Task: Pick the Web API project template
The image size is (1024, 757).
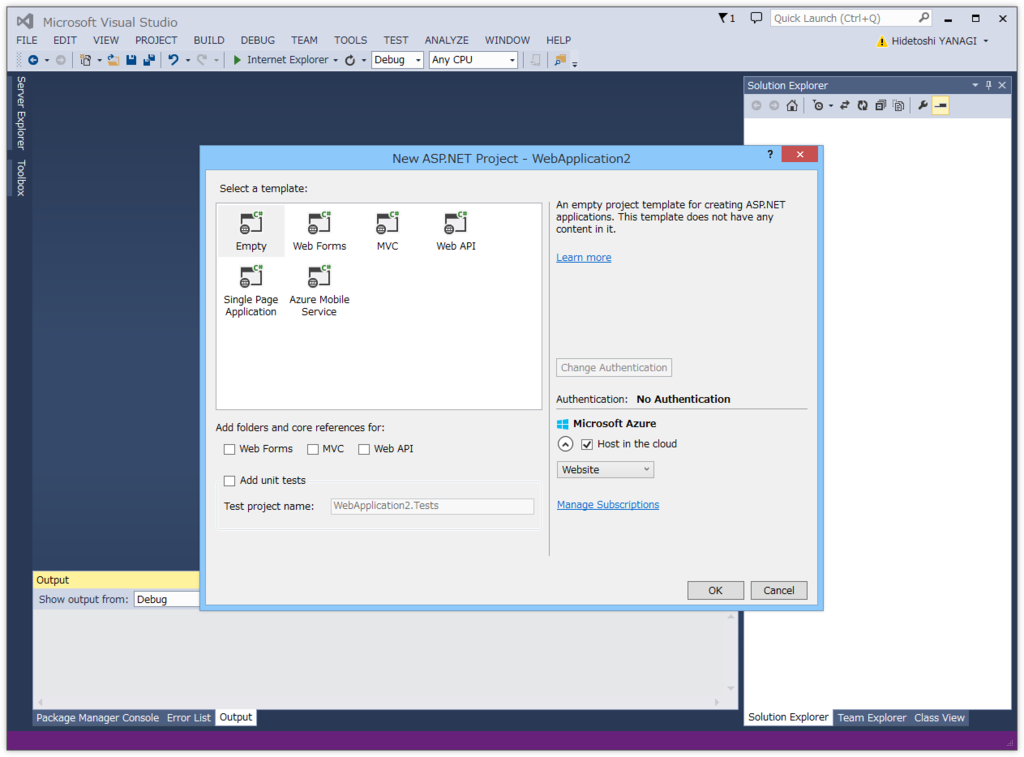Action: [x=456, y=231]
